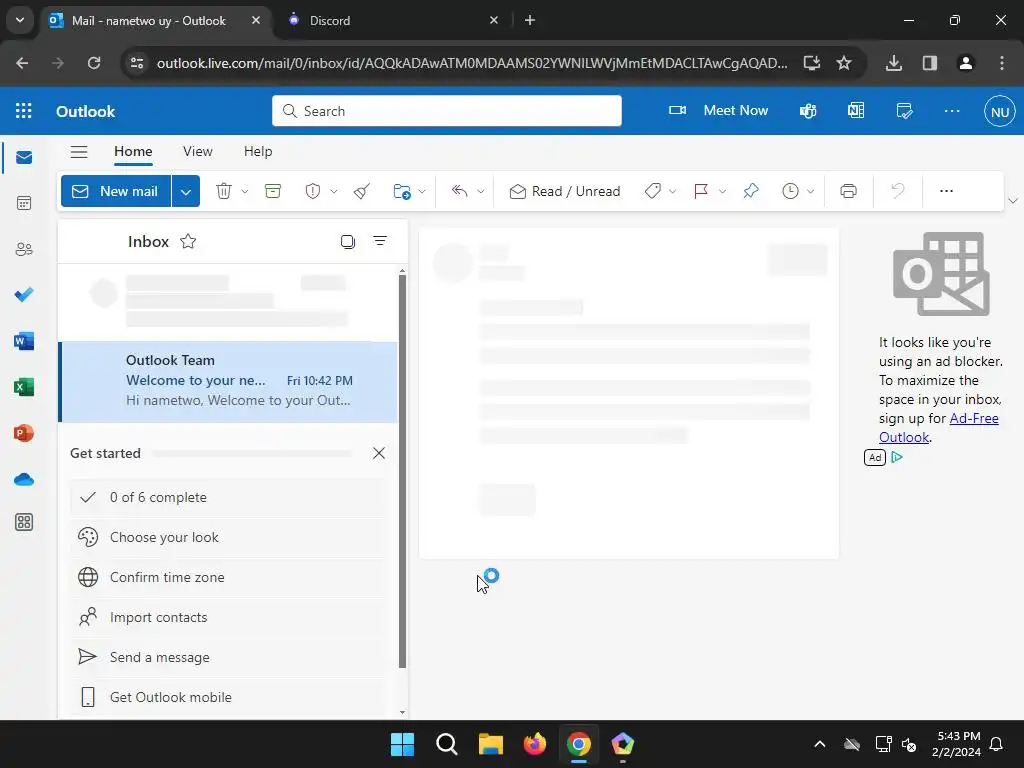This screenshot has width=1024, height=768.
Task: Open To Do checkmark app
Action: point(24,295)
